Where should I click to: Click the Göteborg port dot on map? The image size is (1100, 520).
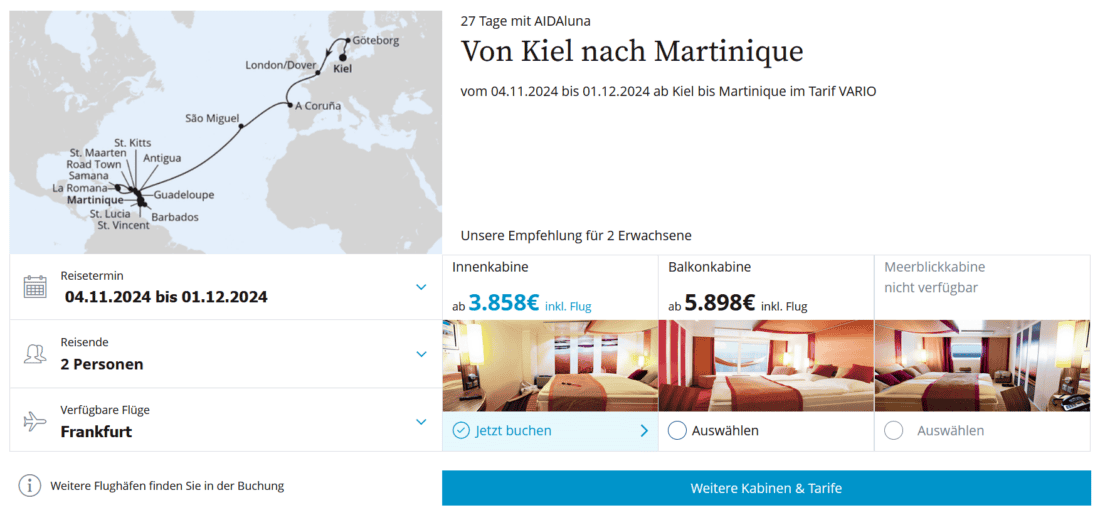[346, 41]
